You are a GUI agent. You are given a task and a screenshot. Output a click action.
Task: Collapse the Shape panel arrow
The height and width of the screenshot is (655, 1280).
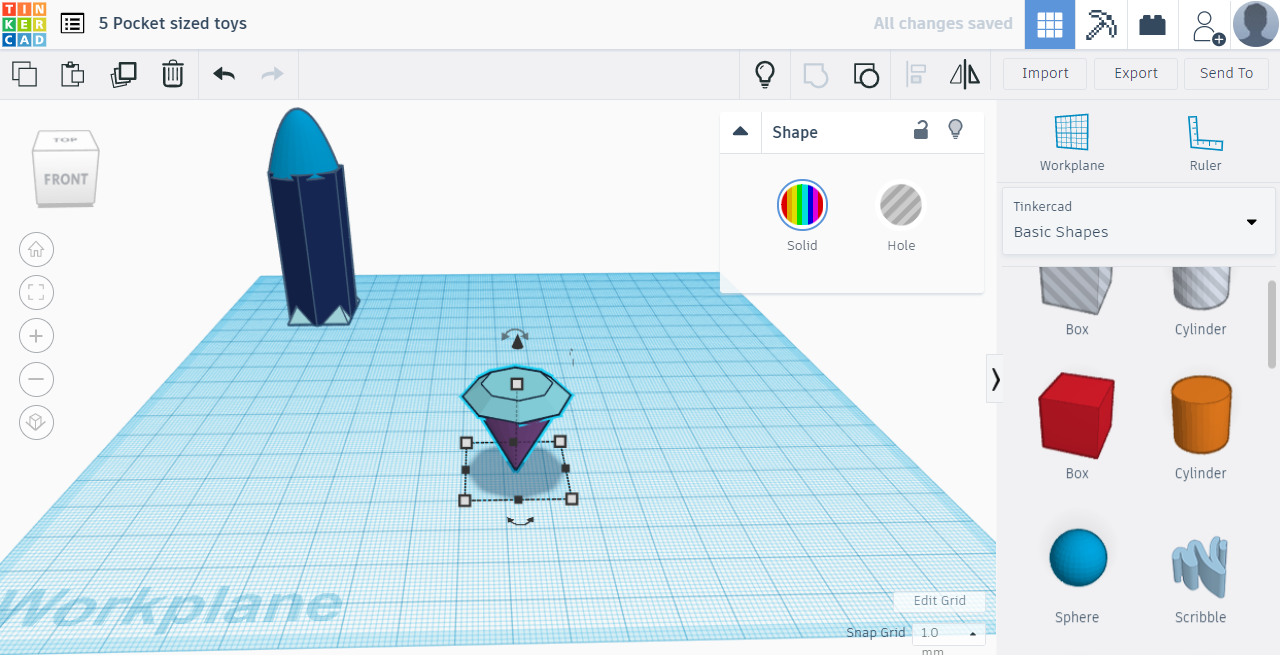[x=741, y=131]
